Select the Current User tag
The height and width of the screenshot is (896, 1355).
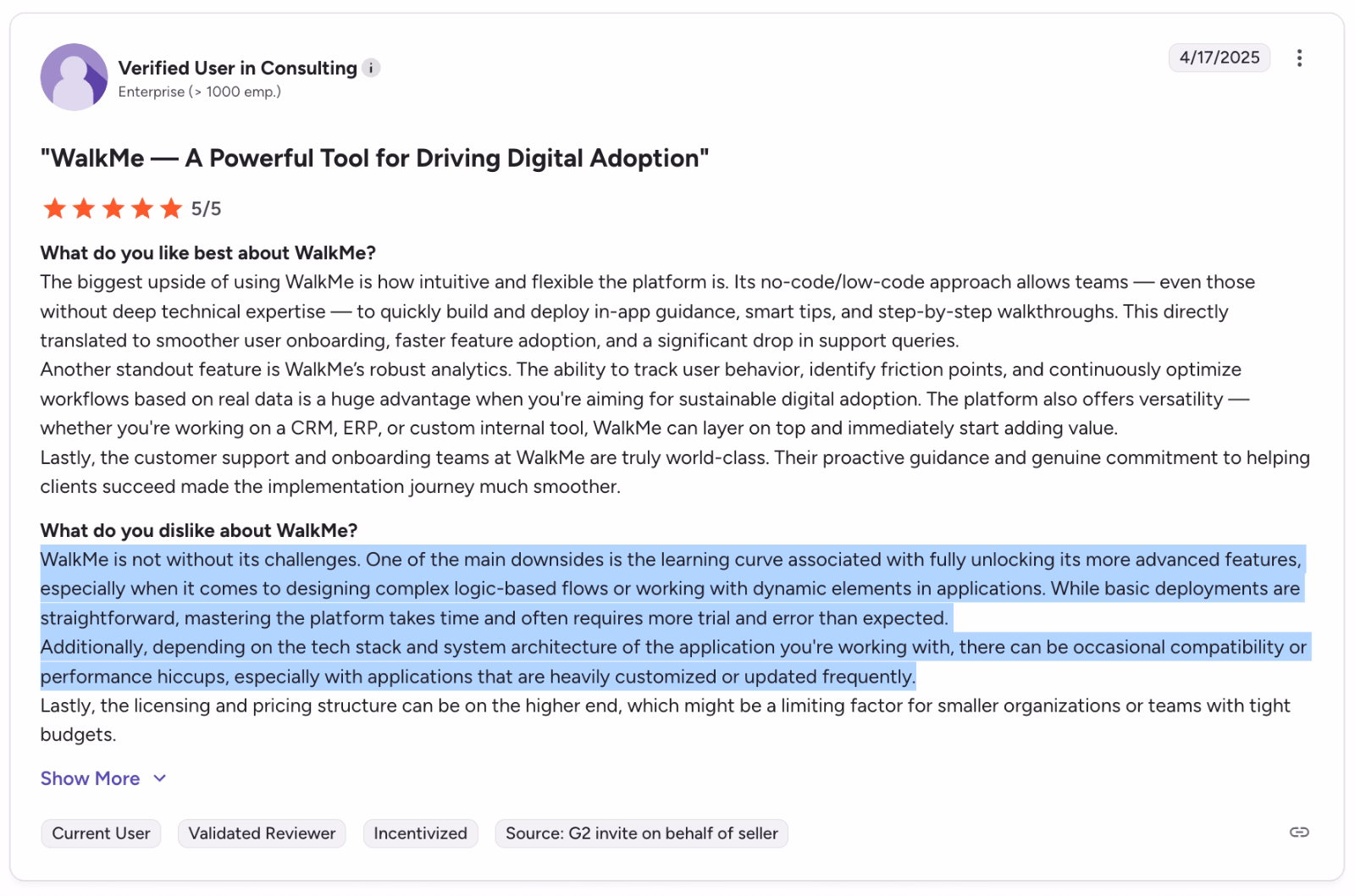coord(101,833)
